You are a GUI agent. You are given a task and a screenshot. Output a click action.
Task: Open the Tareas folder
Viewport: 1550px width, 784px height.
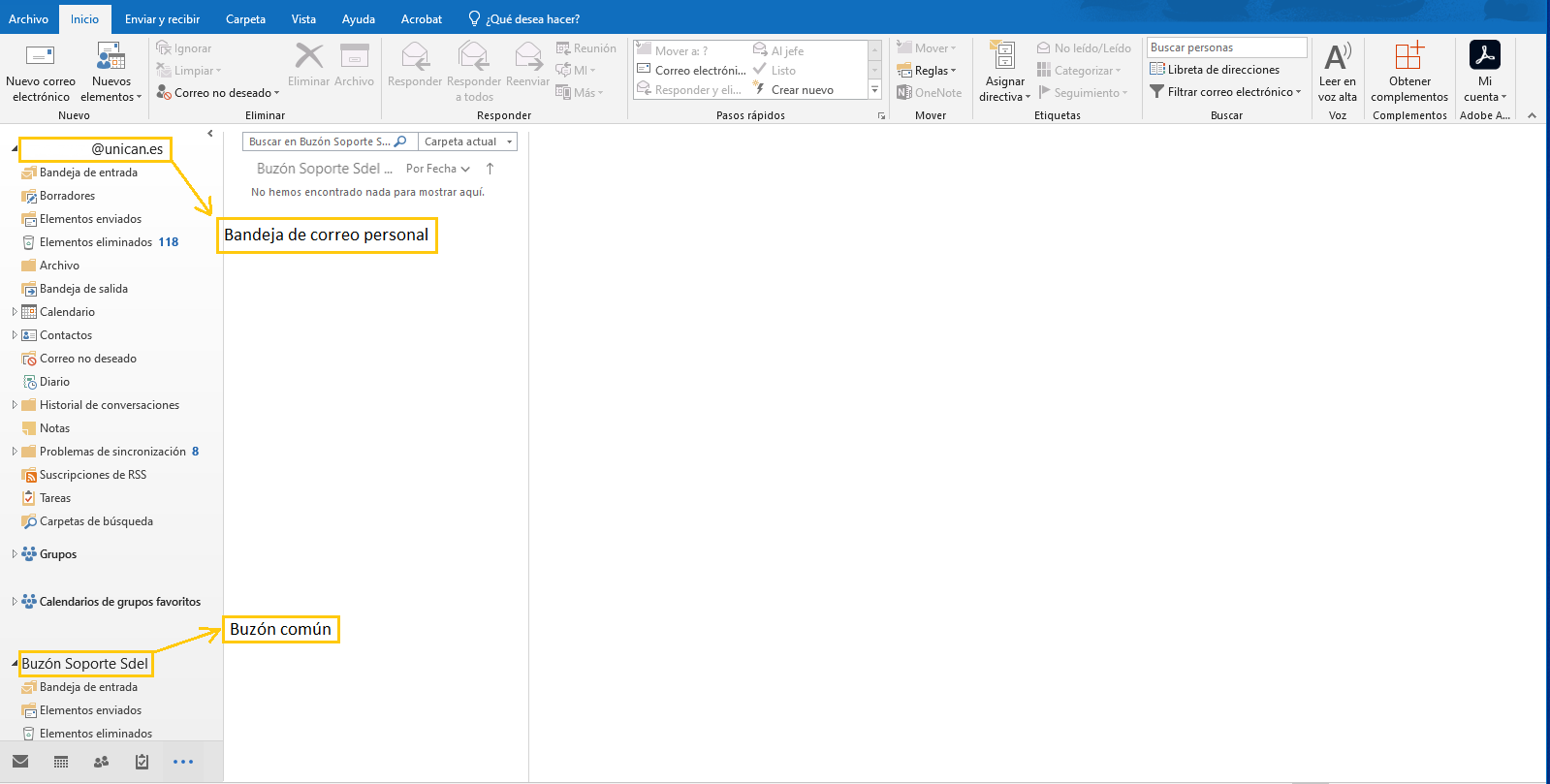(55, 498)
